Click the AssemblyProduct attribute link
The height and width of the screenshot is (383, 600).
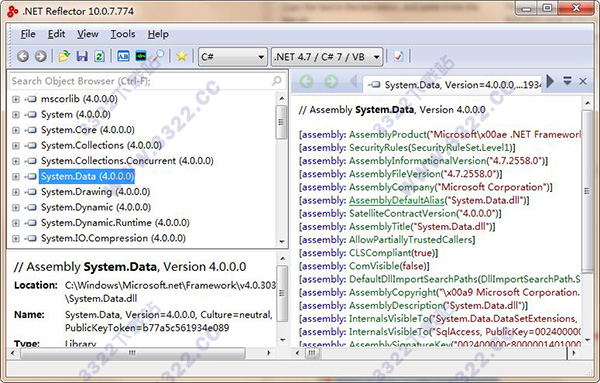point(387,134)
